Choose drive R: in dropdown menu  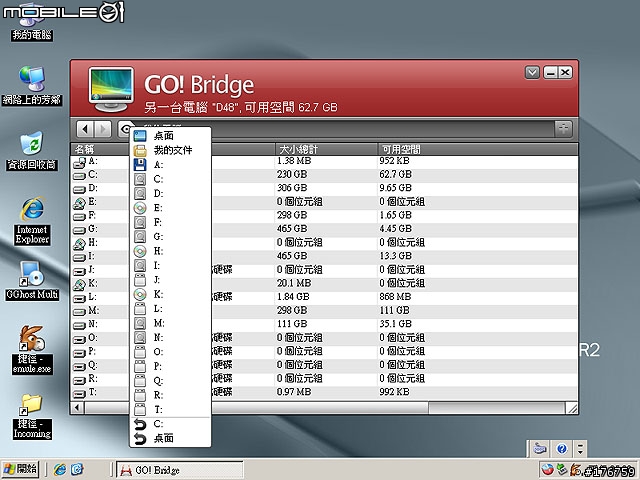[x=170, y=395]
